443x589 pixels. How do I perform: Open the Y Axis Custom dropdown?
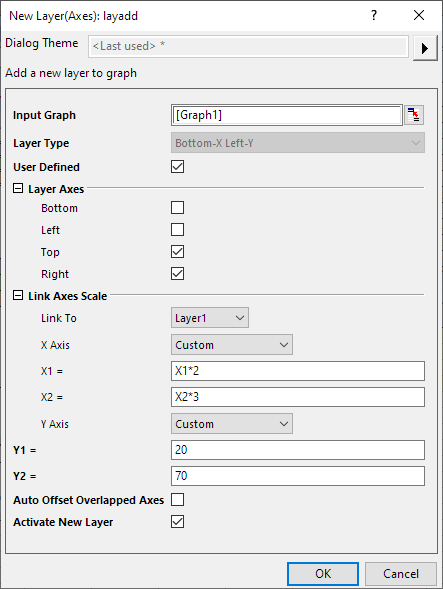point(232,424)
